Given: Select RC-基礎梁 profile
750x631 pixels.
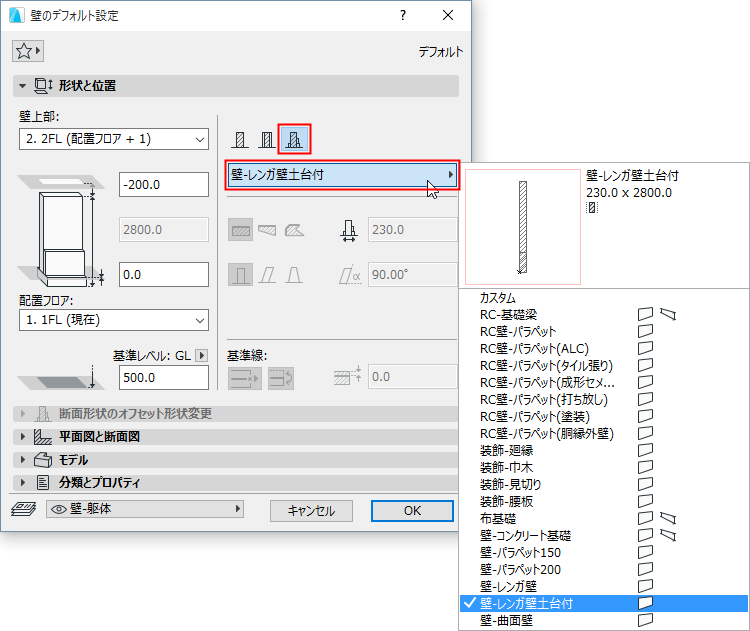Looking at the screenshot, I should pyautogui.click(x=604, y=314).
